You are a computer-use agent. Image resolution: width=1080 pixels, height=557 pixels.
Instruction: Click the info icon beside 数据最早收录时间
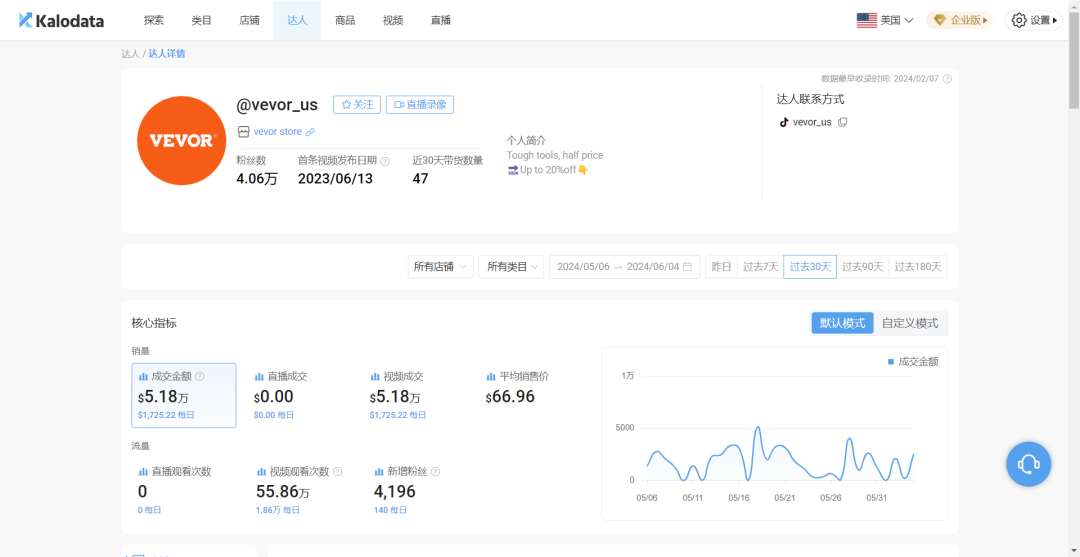[x=947, y=79]
